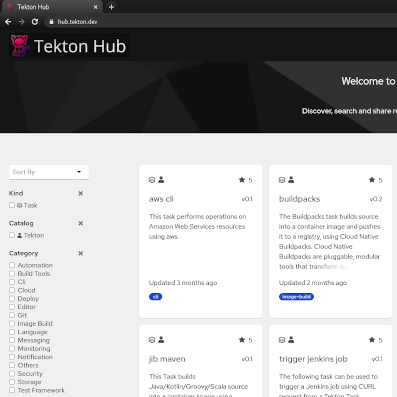Click the Category filter heading
Screen dimensions: 397x397
click(24, 253)
